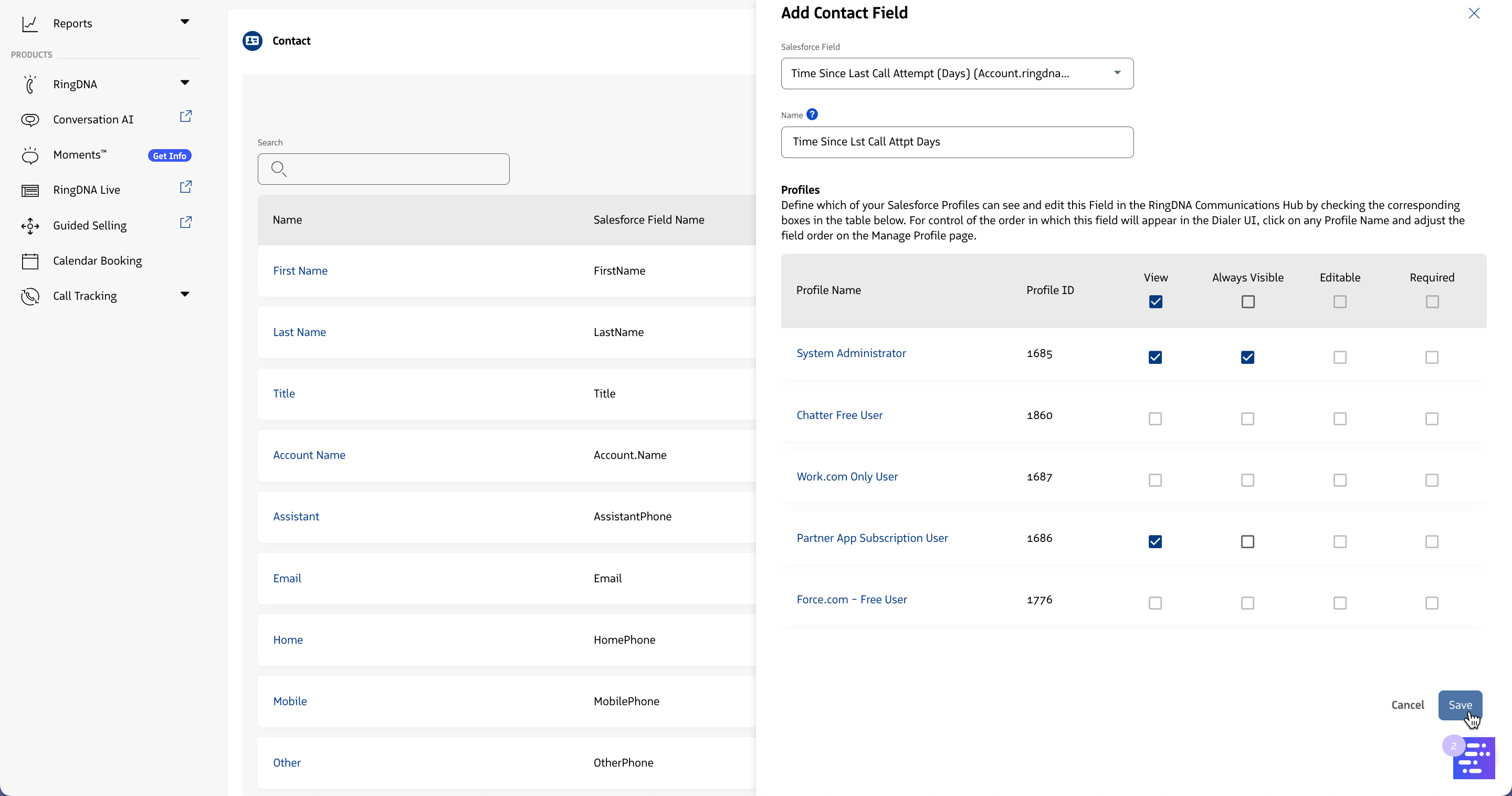
Task: Enable View for Chatter Free User
Action: (1155, 418)
